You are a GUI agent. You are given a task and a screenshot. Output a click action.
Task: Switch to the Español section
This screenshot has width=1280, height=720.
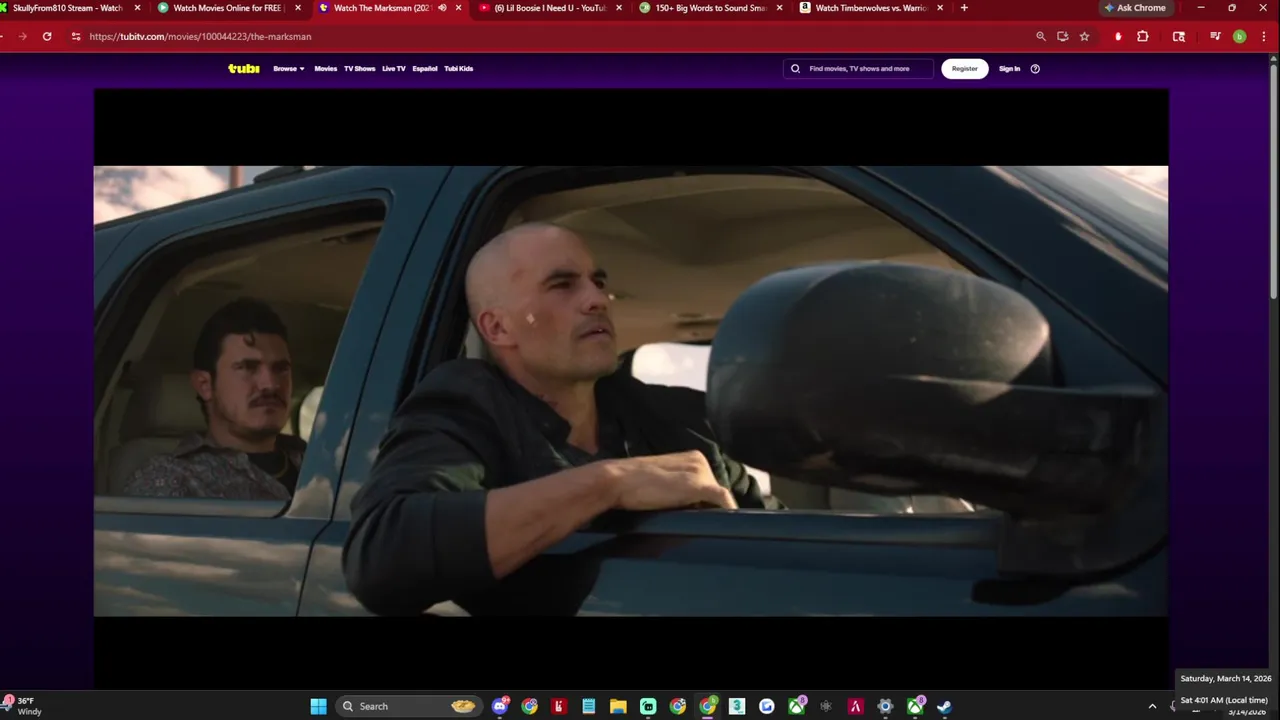(x=425, y=69)
